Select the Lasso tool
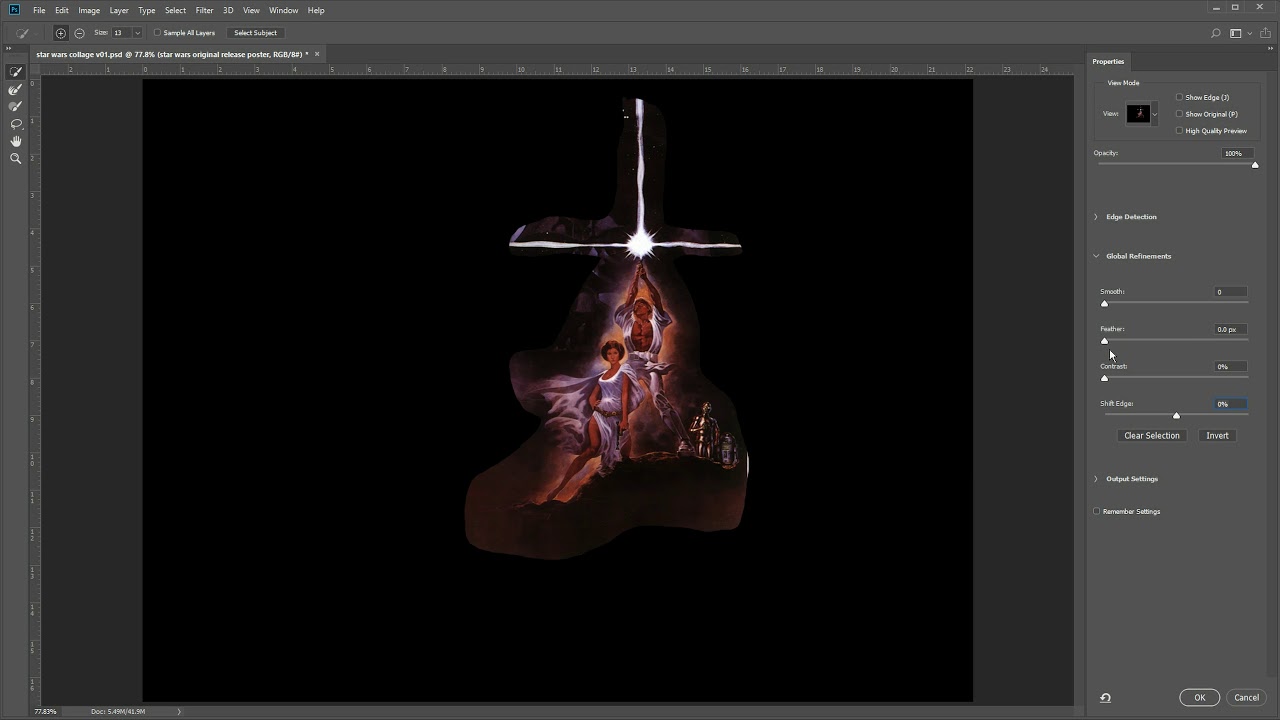Image resolution: width=1280 pixels, height=720 pixels. coord(16,124)
